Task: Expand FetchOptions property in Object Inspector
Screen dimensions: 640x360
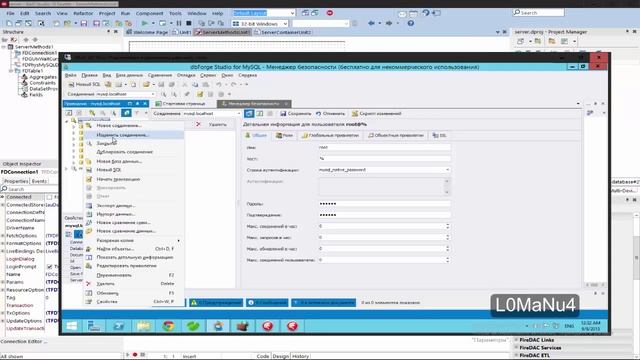Action: (x=3, y=236)
